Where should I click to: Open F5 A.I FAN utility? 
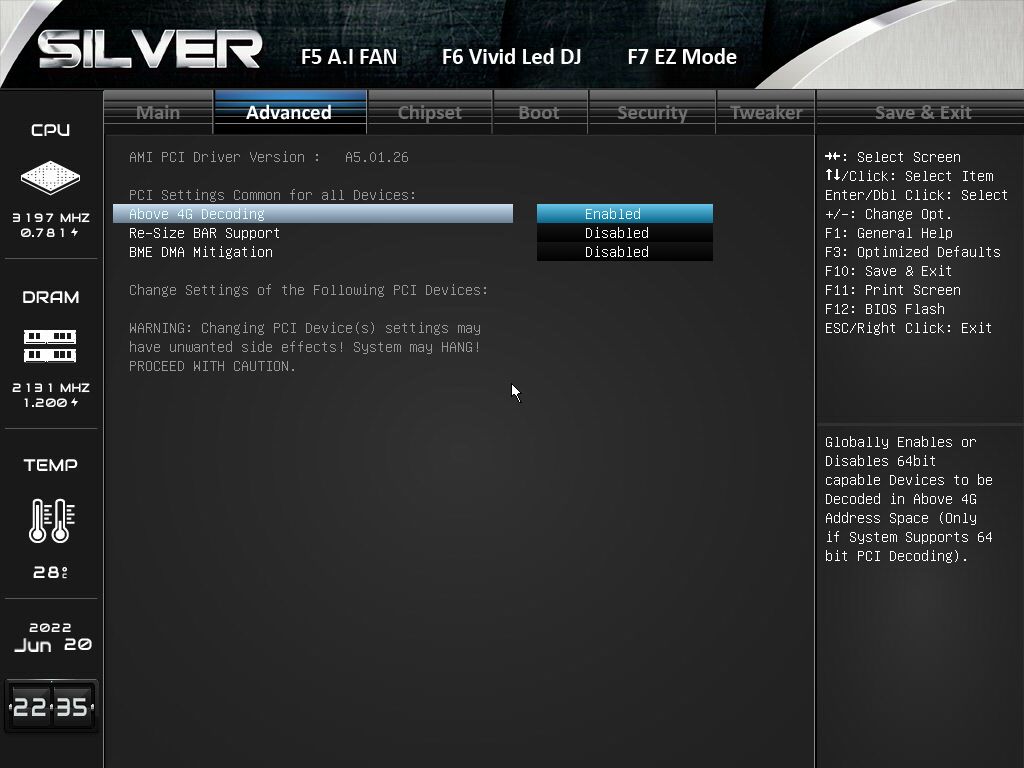(x=349, y=57)
